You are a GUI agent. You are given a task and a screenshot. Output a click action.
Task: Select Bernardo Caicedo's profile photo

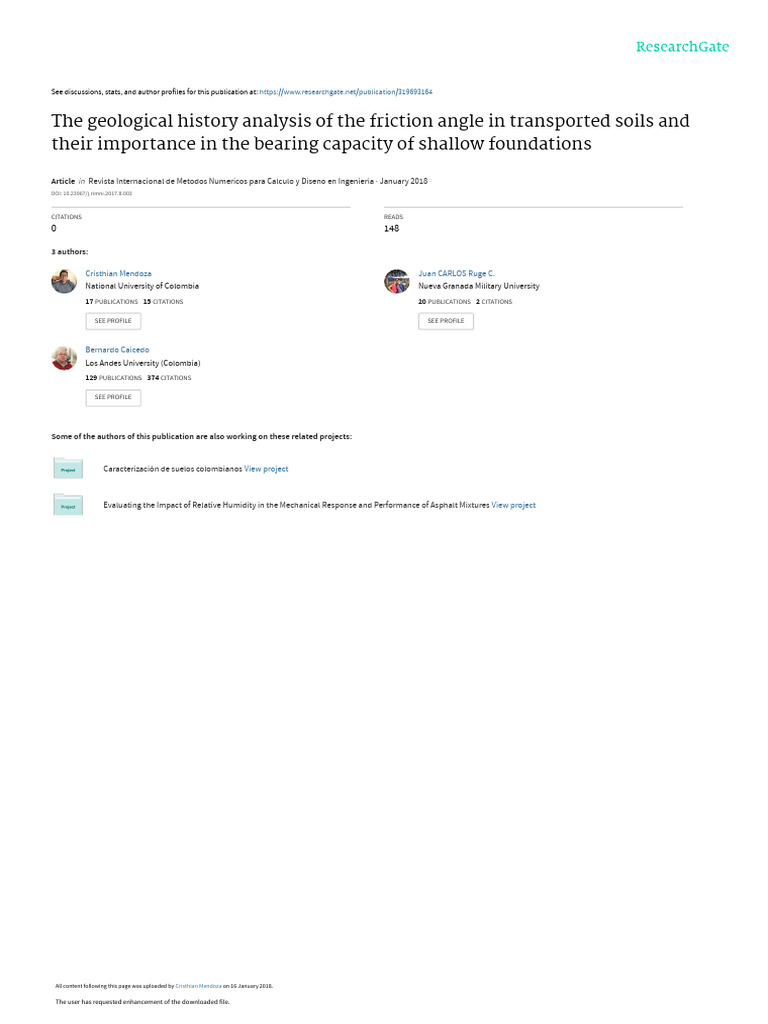[64, 358]
